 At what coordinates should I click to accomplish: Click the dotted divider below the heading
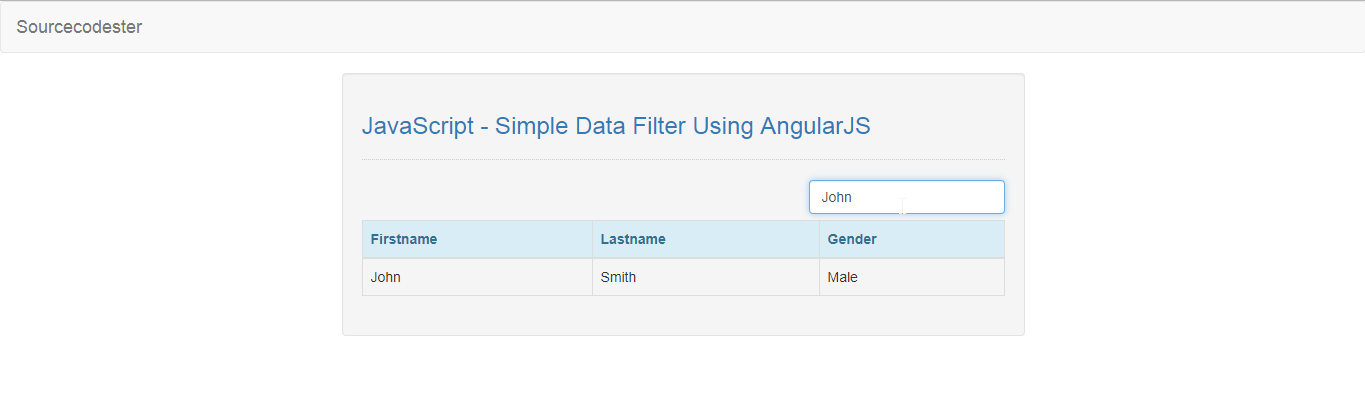pos(683,159)
